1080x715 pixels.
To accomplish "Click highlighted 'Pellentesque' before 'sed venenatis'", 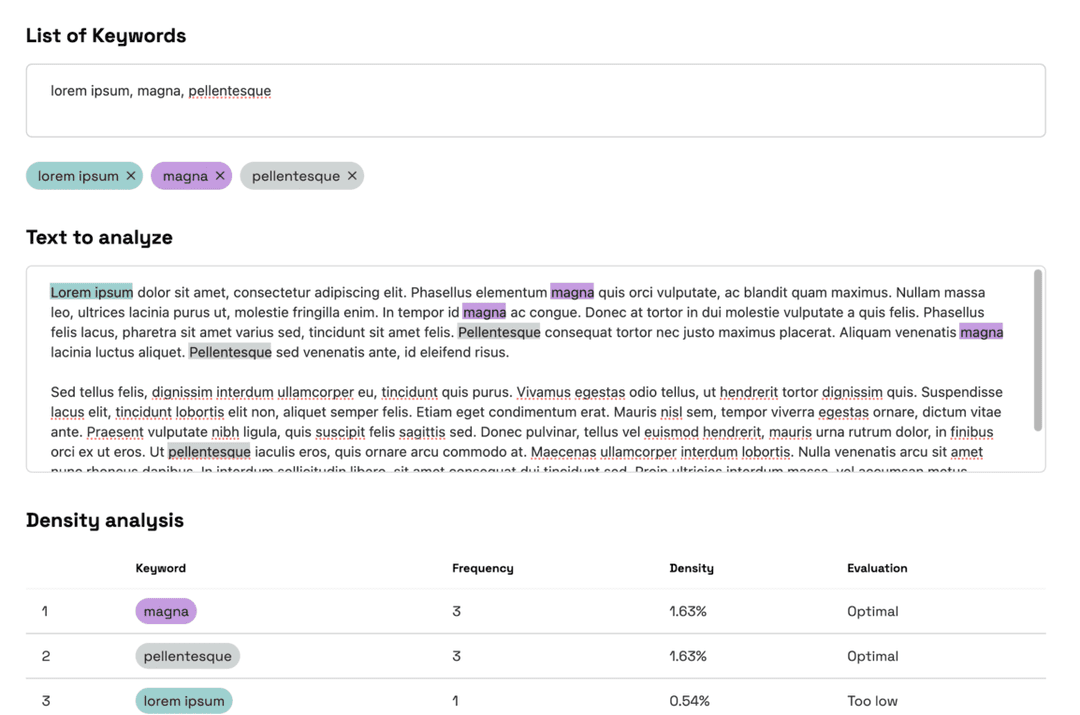I will point(230,352).
